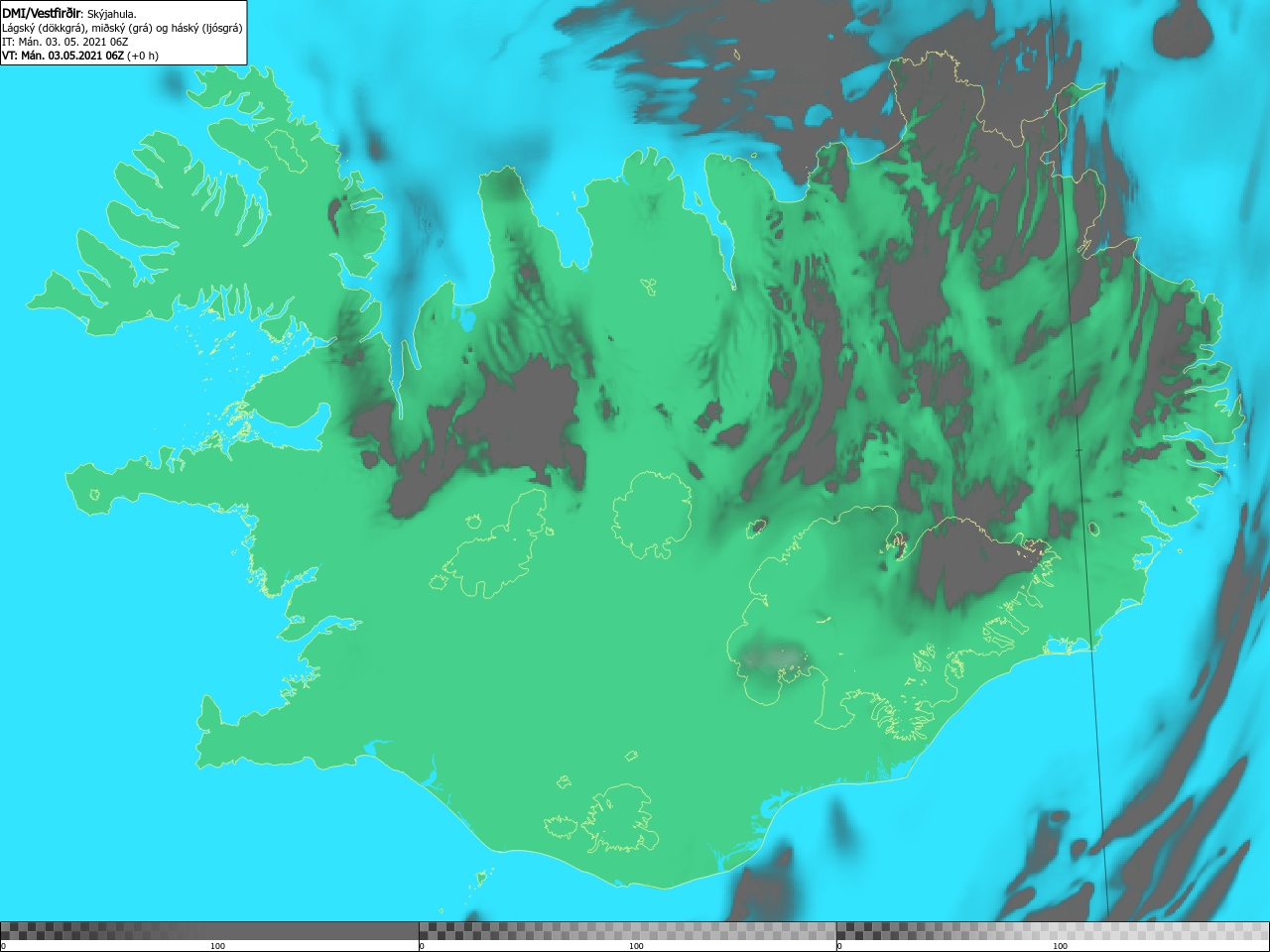Select the 'Lágský (dökkgrá), miðský (grá)' legend line
This screenshot has height=952, width=1270.
[x=122, y=28]
